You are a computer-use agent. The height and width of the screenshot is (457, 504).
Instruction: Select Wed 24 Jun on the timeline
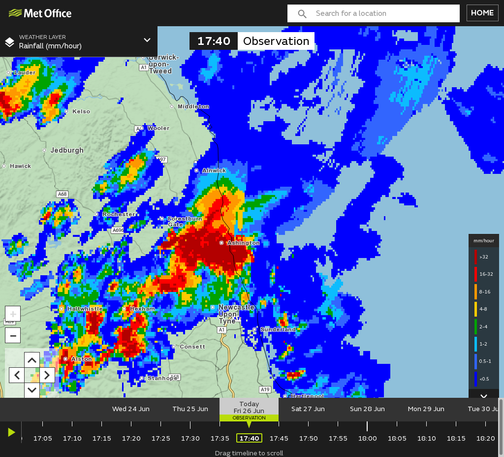point(131,409)
